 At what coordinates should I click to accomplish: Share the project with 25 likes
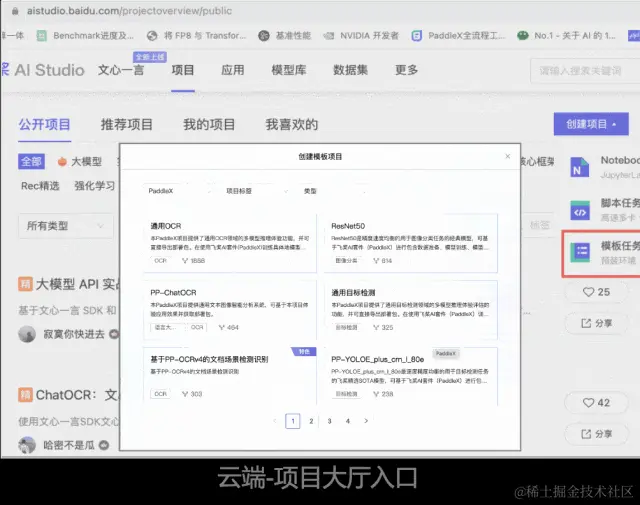pyautogui.click(x=596, y=323)
